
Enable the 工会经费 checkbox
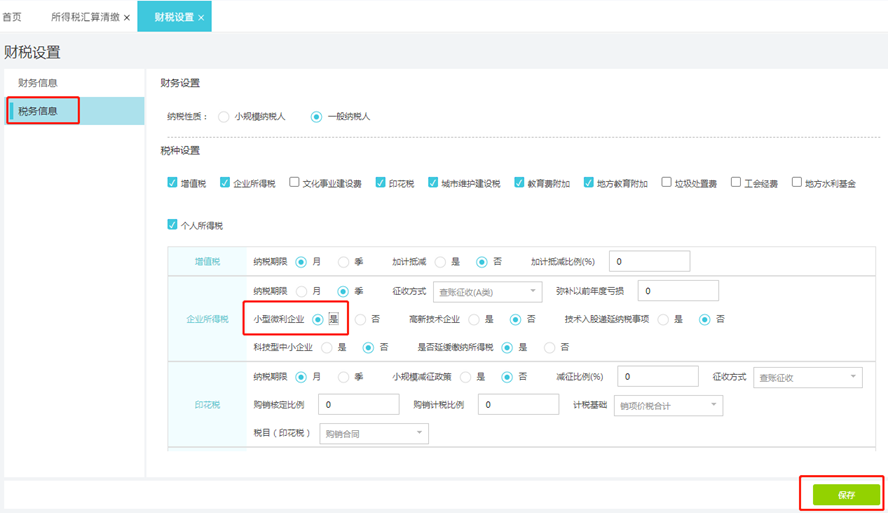tap(736, 183)
